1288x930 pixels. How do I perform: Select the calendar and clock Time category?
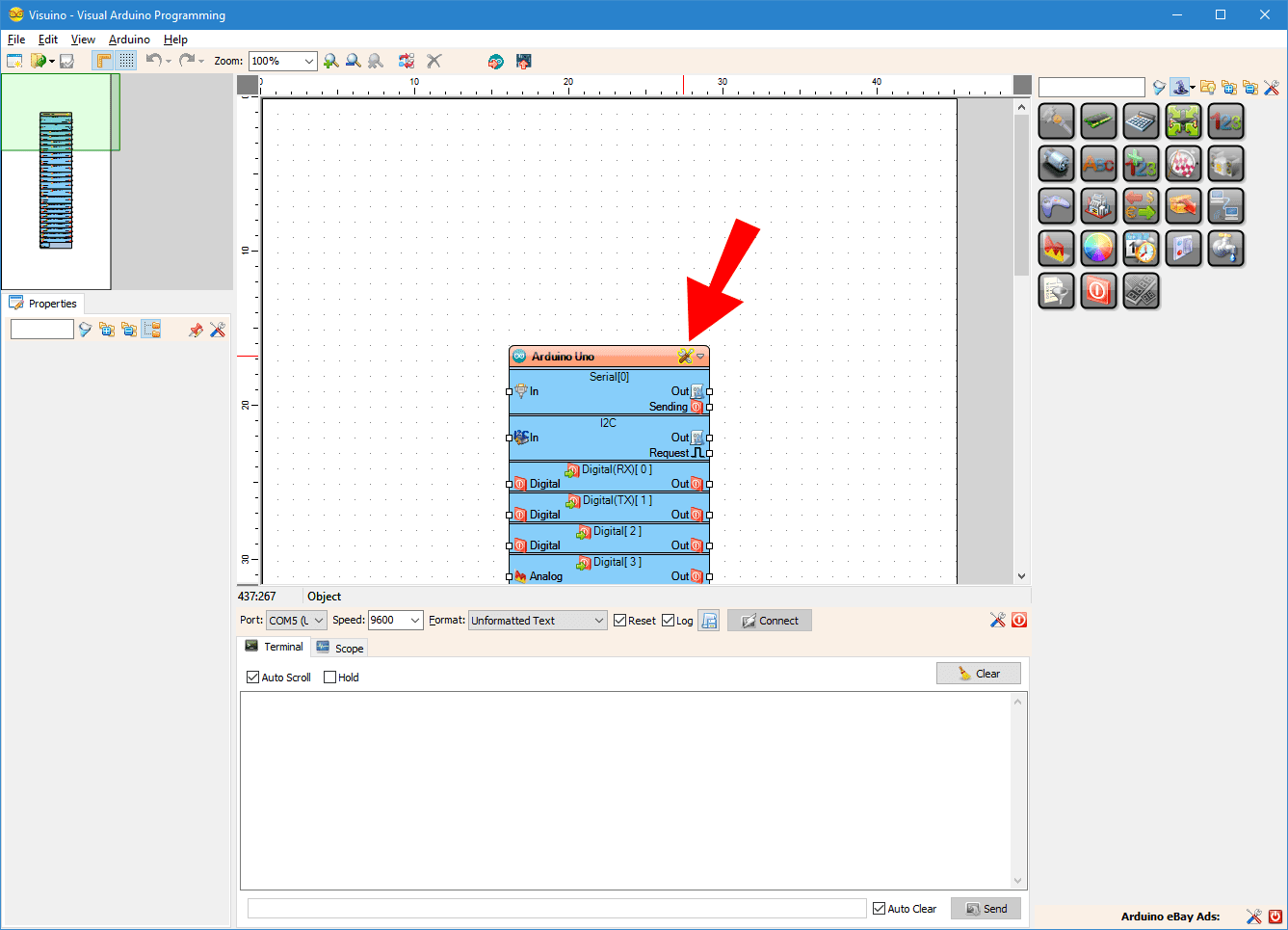tap(1141, 248)
